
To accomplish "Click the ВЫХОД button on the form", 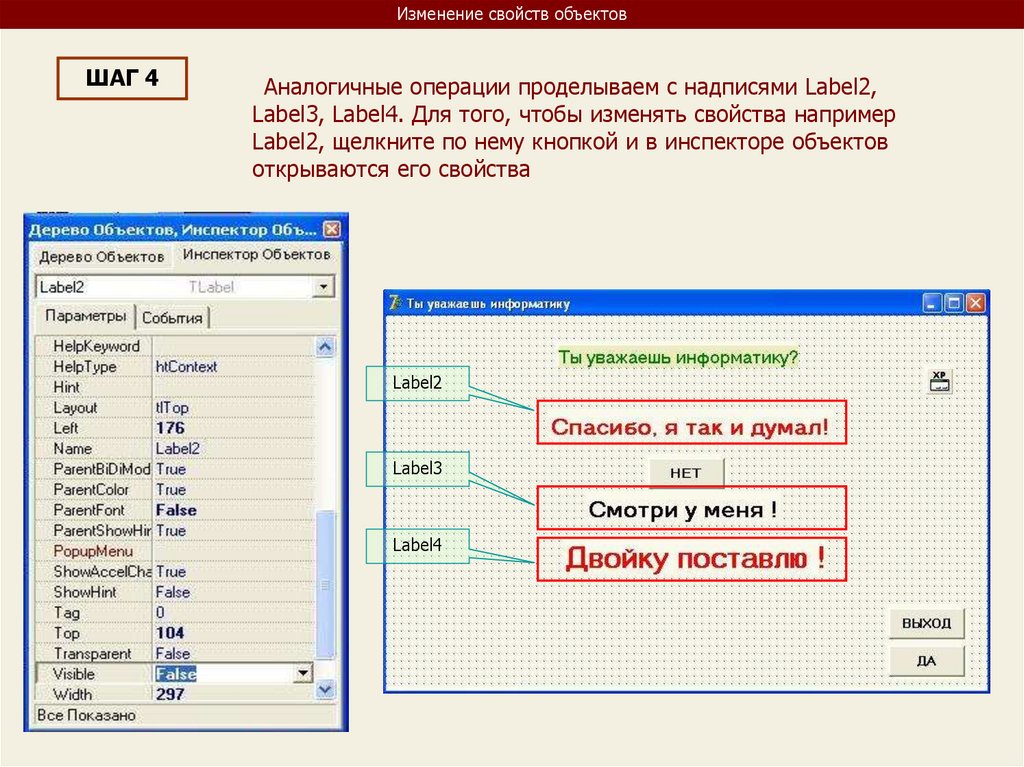I will coord(926,623).
